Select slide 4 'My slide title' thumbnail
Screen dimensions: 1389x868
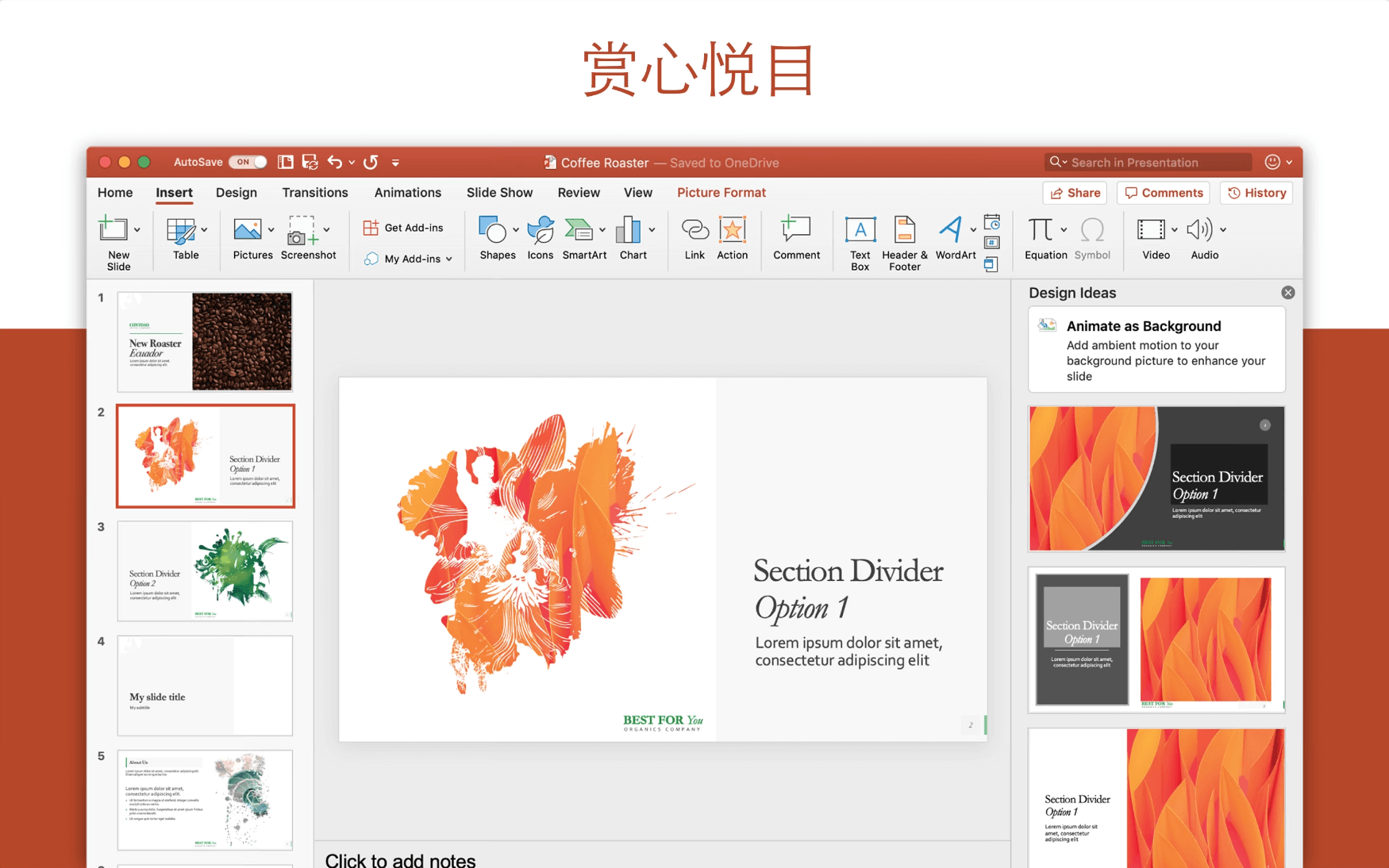(205, 685)
